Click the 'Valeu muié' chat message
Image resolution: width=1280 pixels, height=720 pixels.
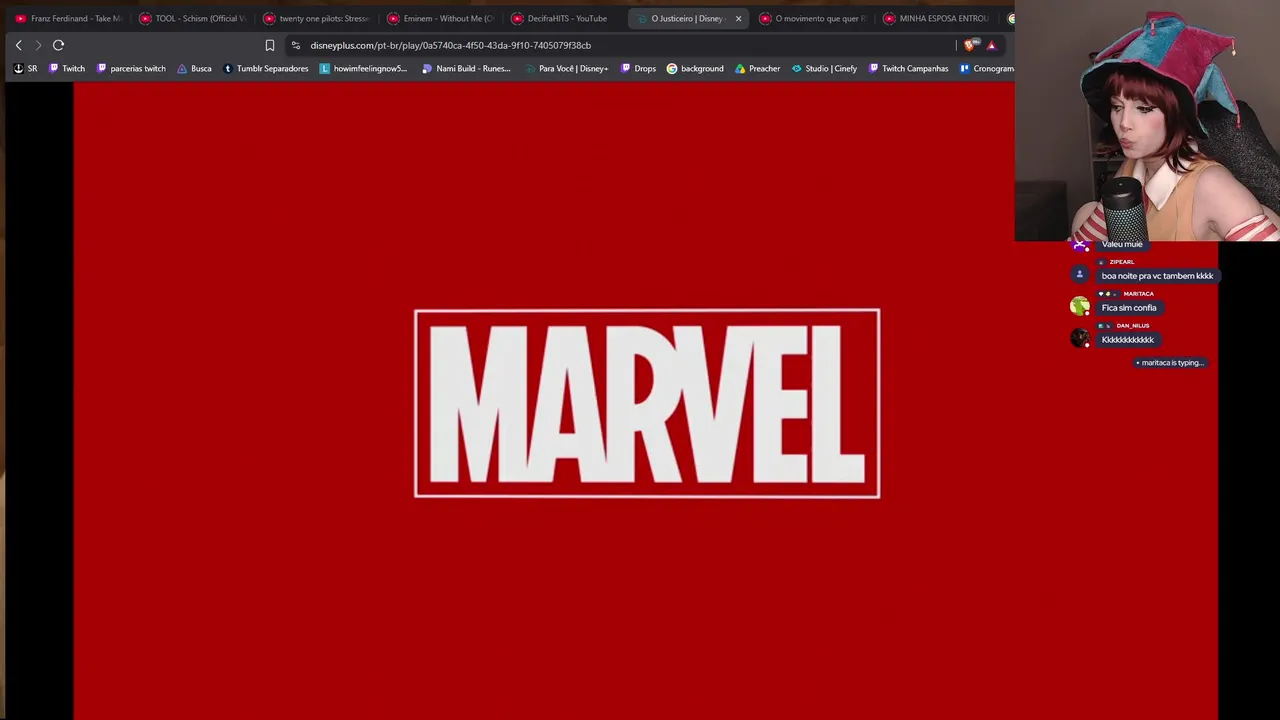(1122, 244)
